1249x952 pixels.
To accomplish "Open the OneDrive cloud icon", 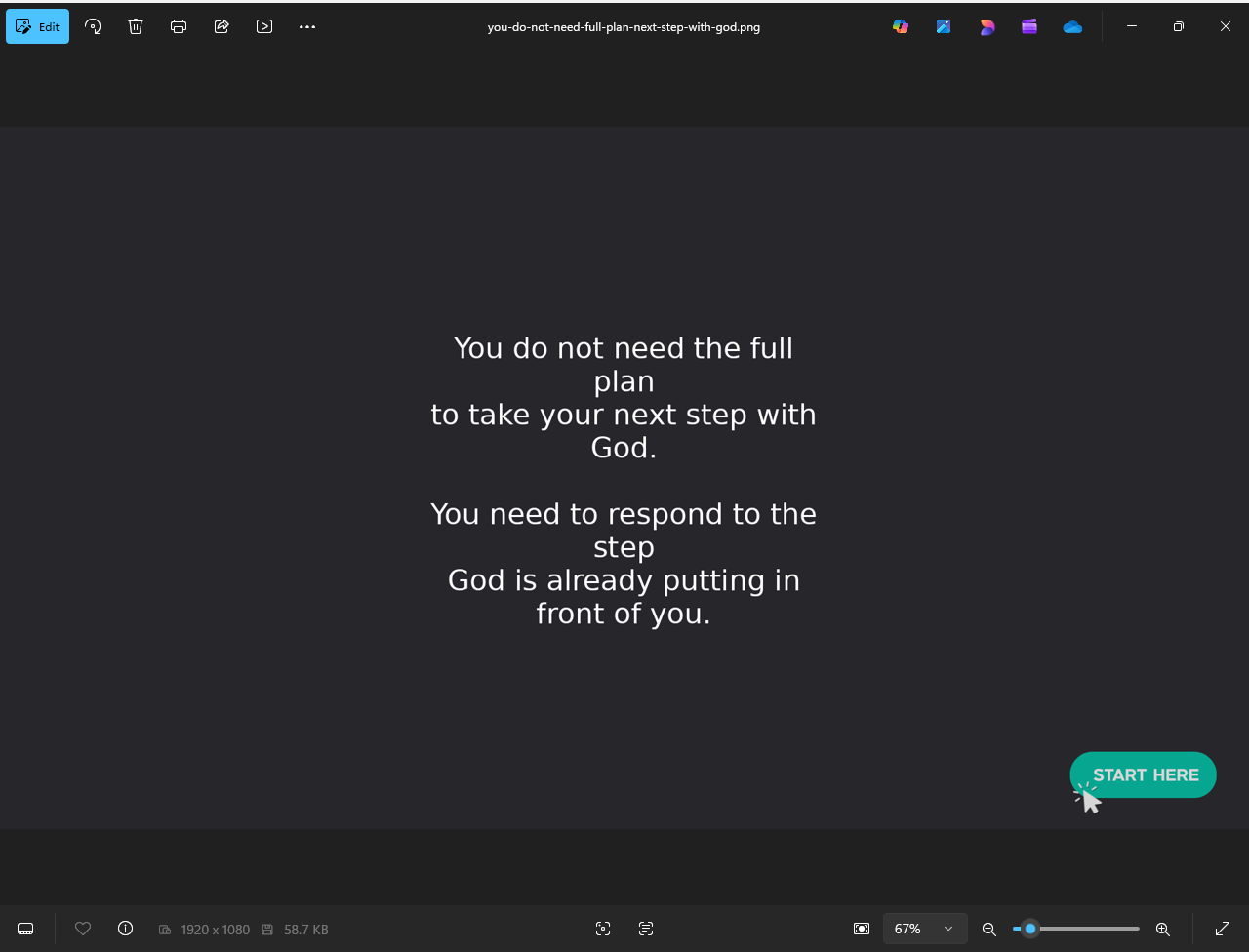I will pos(1072,26).
